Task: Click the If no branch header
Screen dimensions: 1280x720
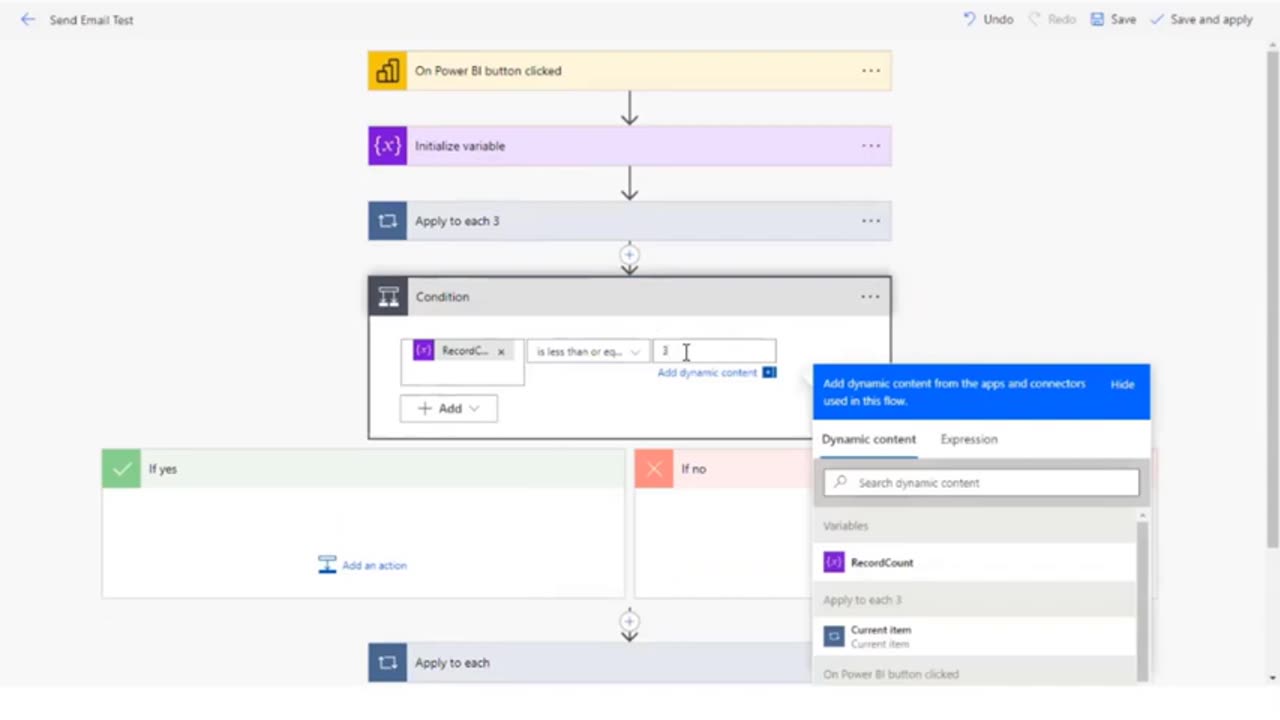Action: [x=724, y=469]
